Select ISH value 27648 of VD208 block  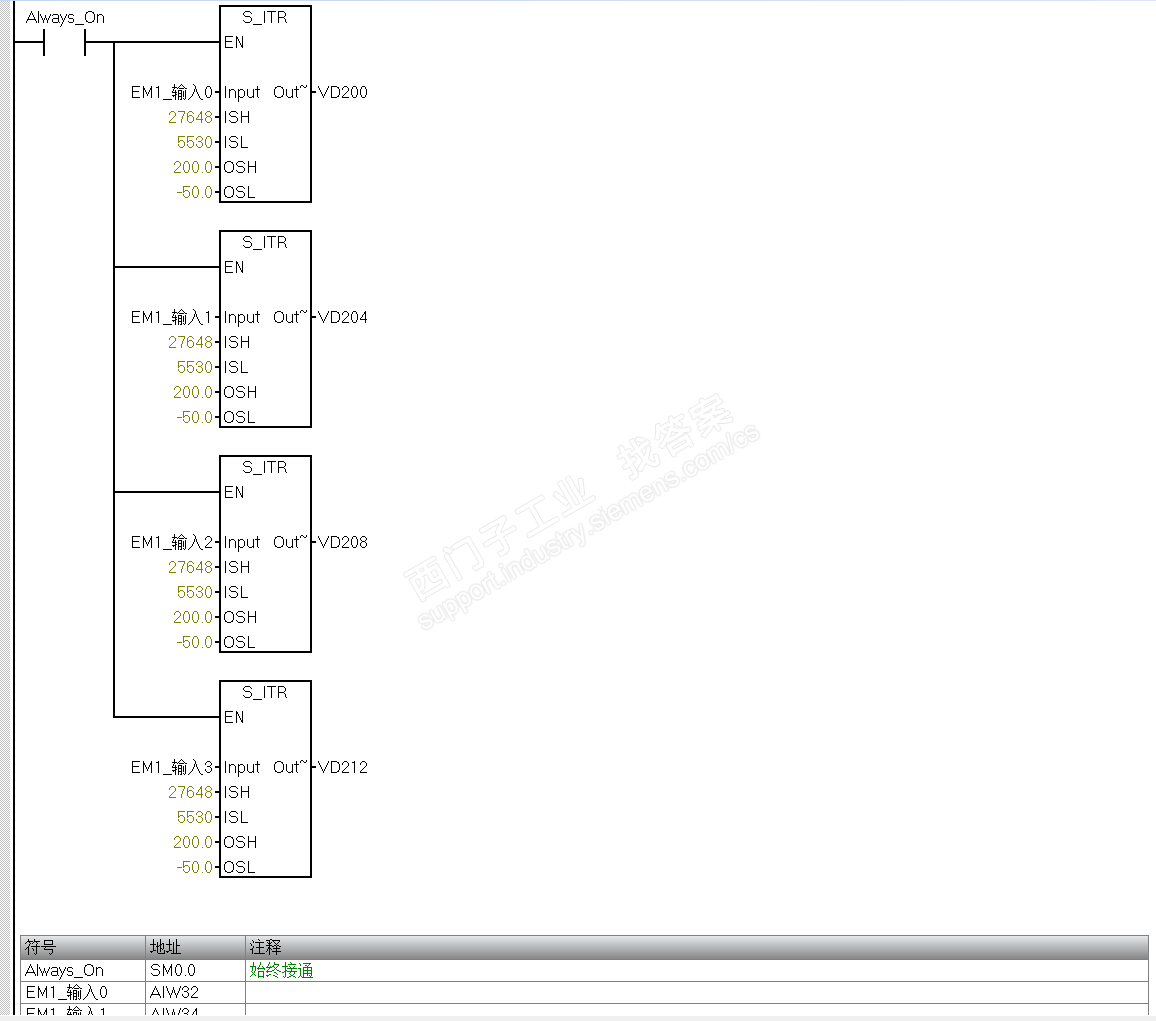190,567
